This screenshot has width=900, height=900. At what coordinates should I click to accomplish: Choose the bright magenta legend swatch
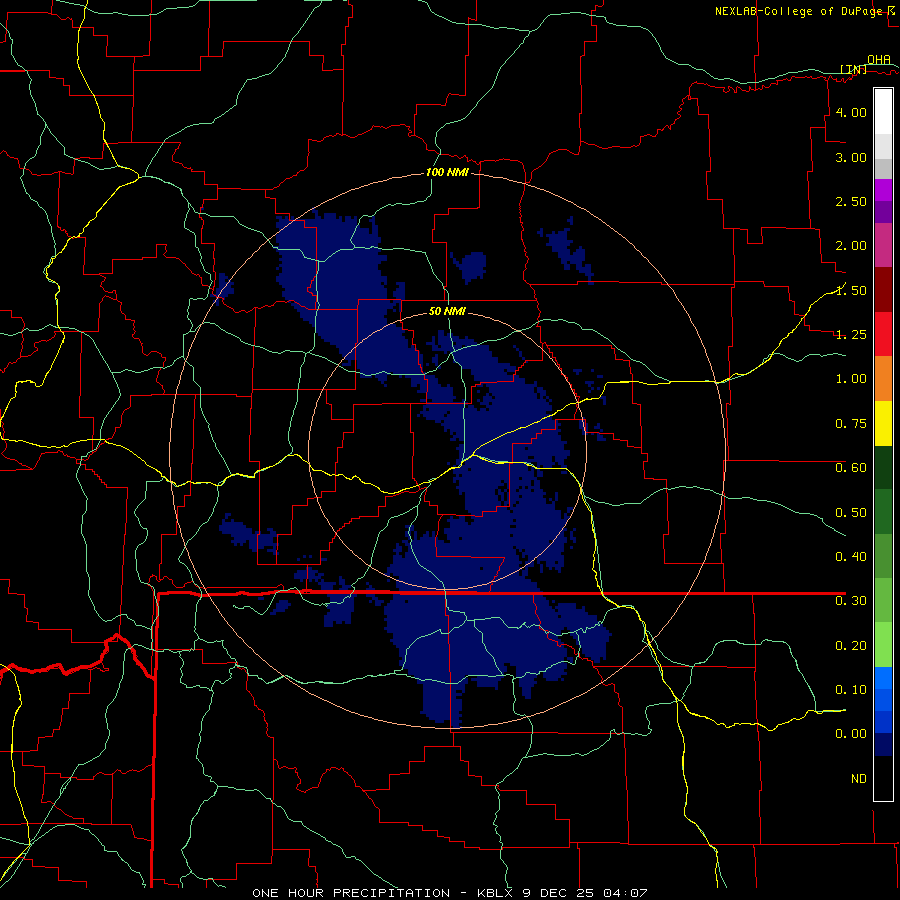point(883,190)
